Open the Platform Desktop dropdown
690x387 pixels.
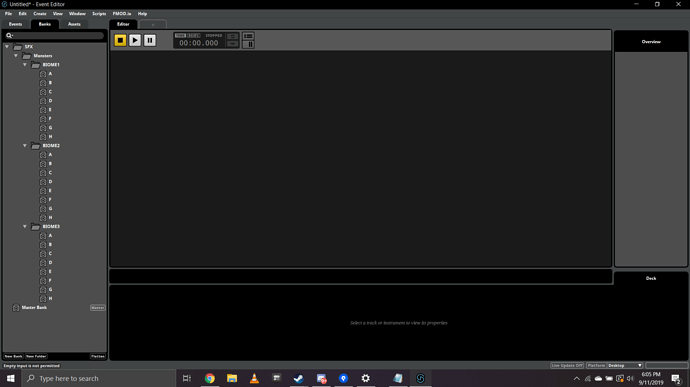pyautogui.click(x=625, y=365)
